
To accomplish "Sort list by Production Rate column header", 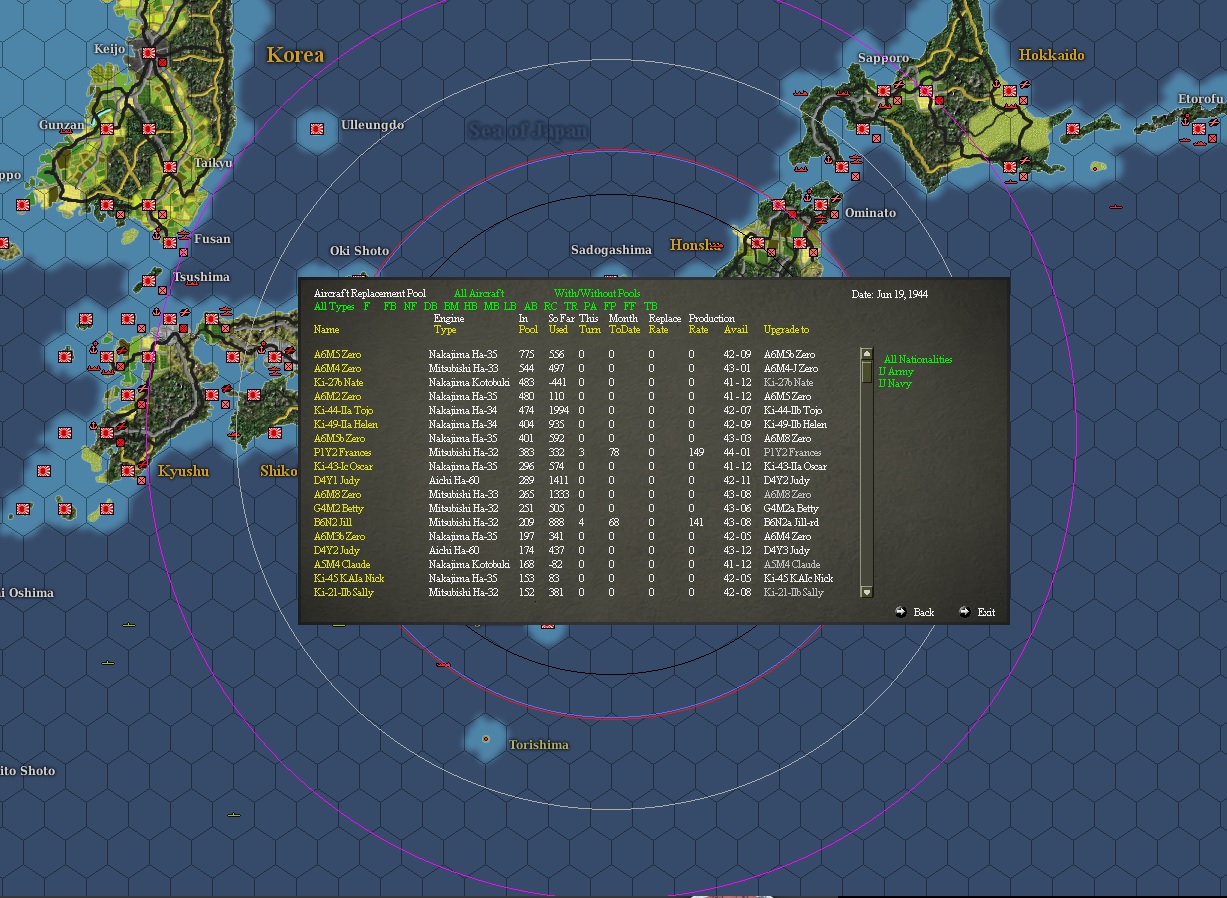I will click(711, 324).
